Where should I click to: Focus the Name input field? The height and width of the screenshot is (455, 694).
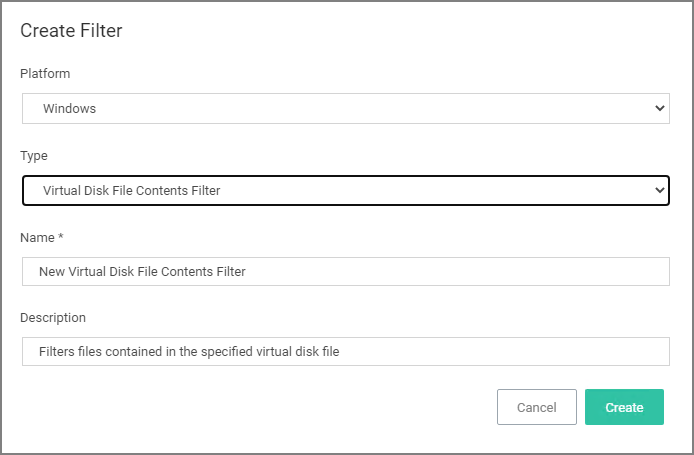pos(346,271)
